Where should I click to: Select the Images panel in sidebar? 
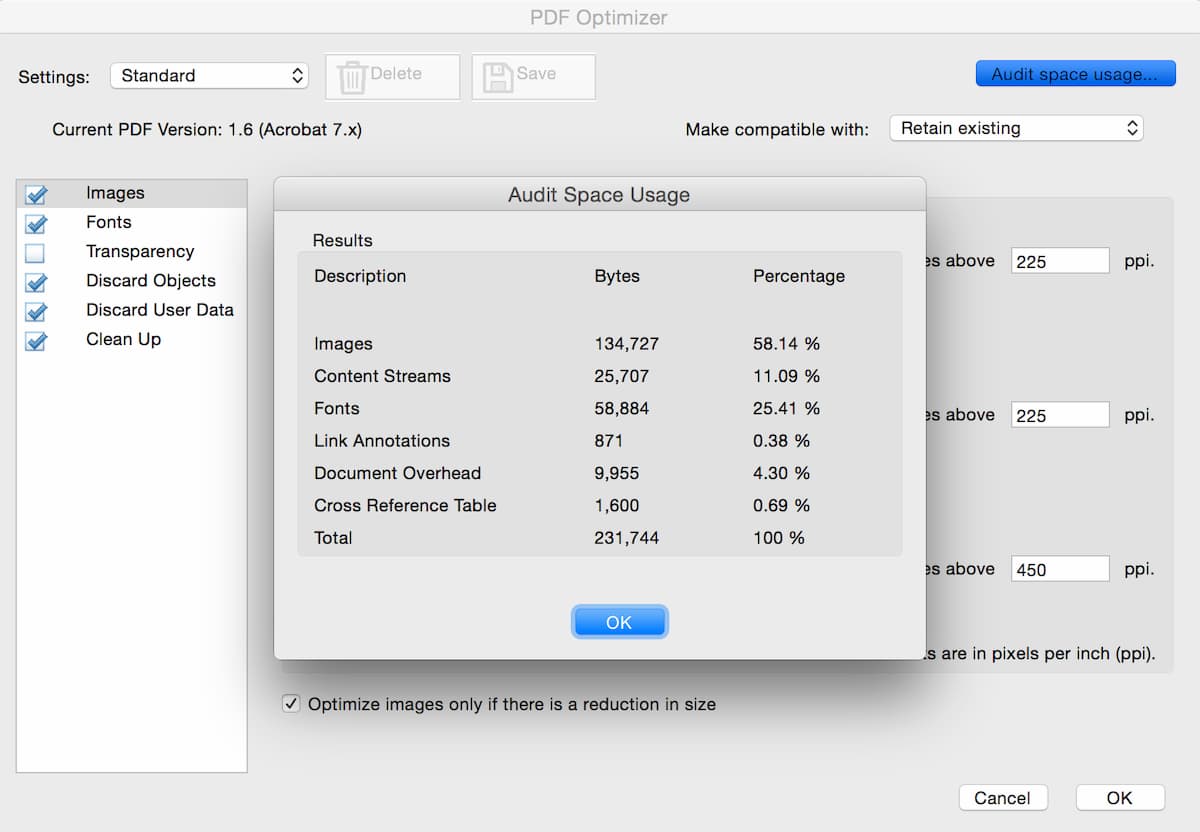tap(115, 193)
